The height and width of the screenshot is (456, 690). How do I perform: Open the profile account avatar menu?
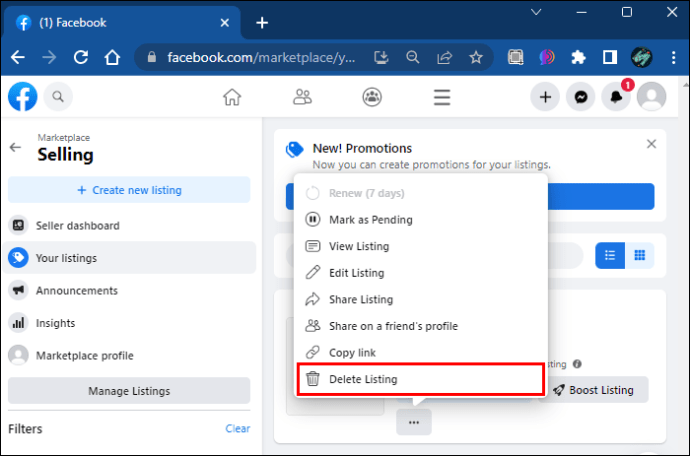click(652, 97)
